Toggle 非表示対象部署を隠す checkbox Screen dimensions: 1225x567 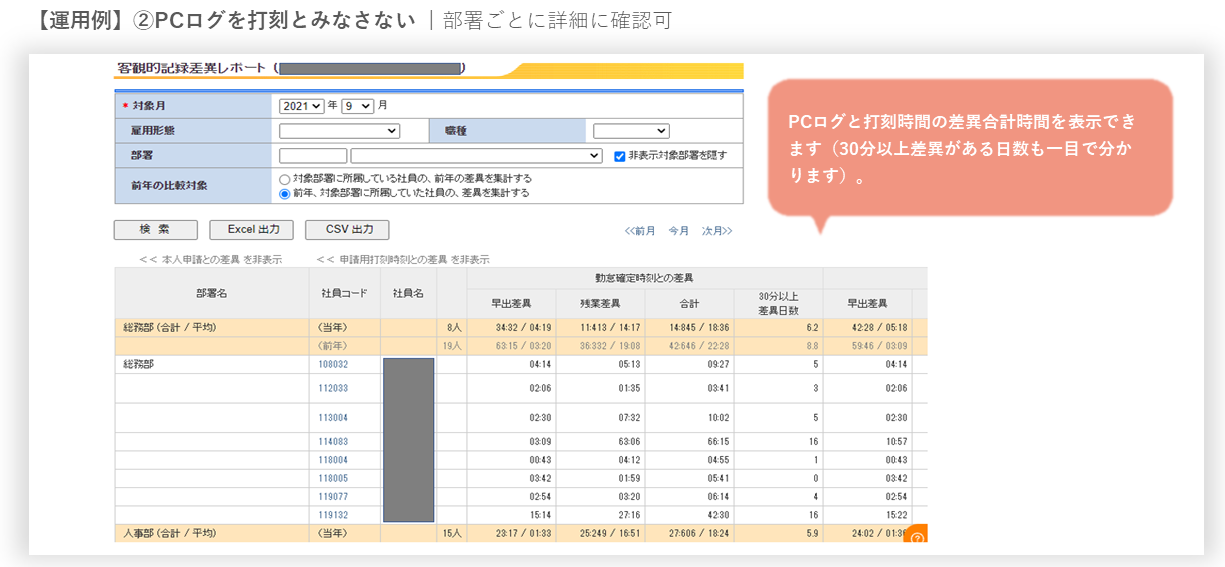click(x=620, y=156)
